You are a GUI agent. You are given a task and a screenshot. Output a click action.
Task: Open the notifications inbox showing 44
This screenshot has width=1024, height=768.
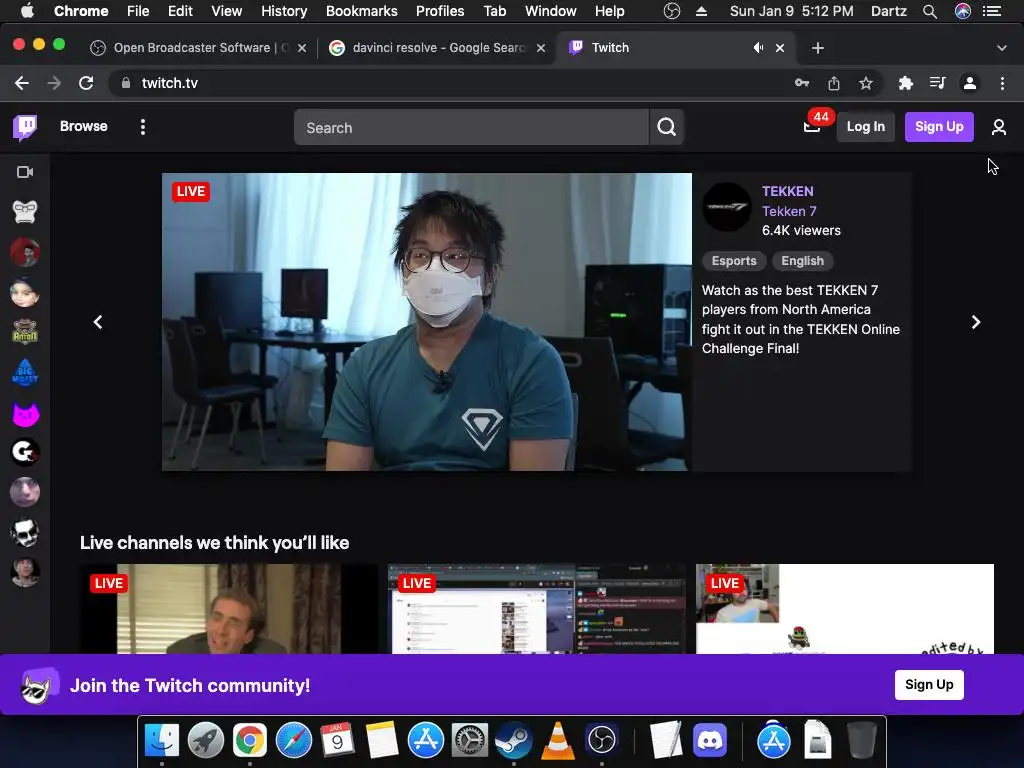pos(812,127)
